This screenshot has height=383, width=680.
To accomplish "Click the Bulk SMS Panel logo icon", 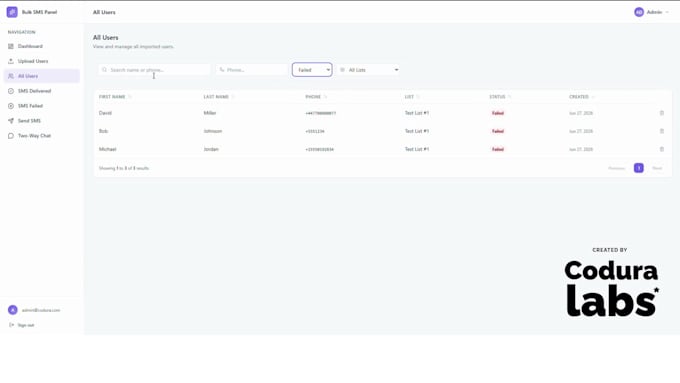I will [x=12, y=12].
